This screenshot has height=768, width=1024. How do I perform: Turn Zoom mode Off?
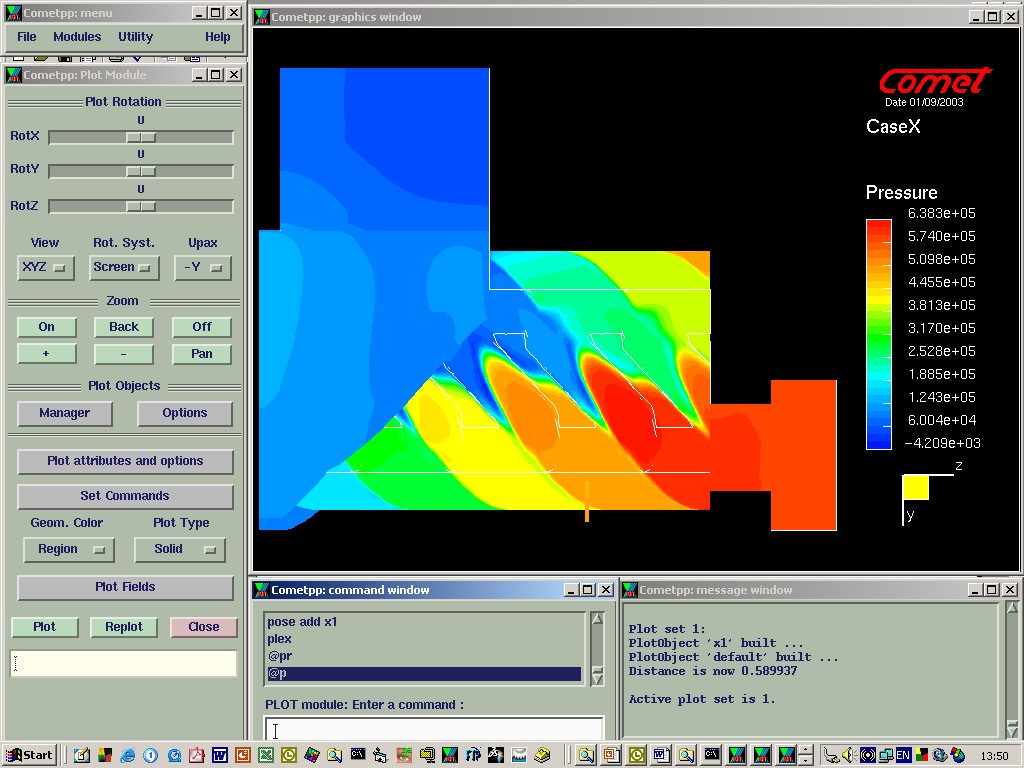point(202,327)
